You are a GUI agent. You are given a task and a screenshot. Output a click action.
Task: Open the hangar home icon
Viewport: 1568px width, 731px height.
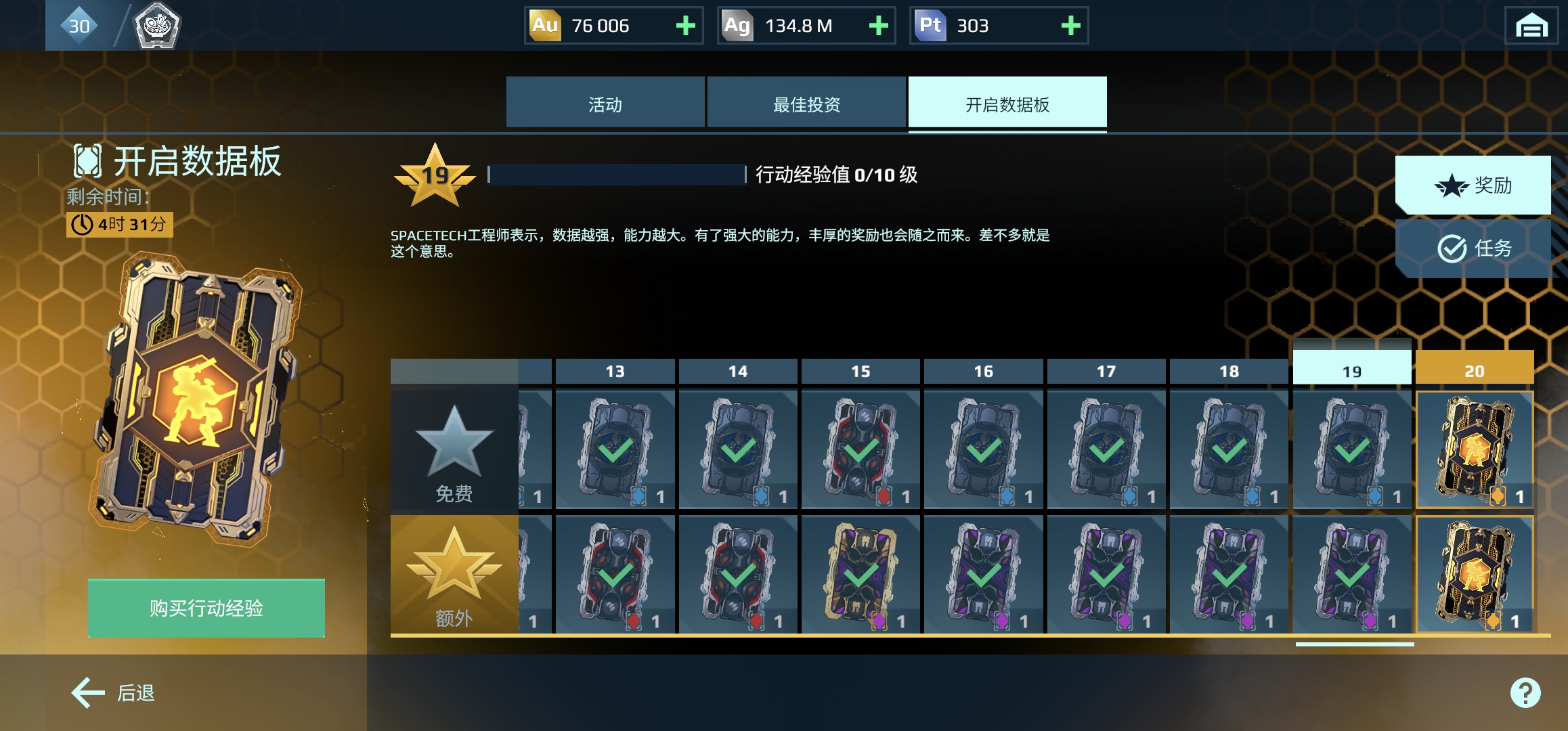[1531, 26]
